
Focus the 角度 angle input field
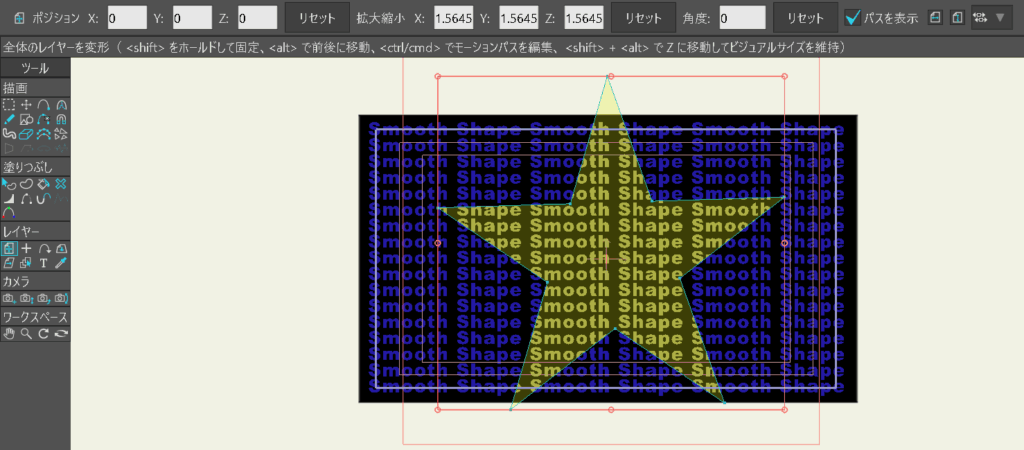coord(742,17)
